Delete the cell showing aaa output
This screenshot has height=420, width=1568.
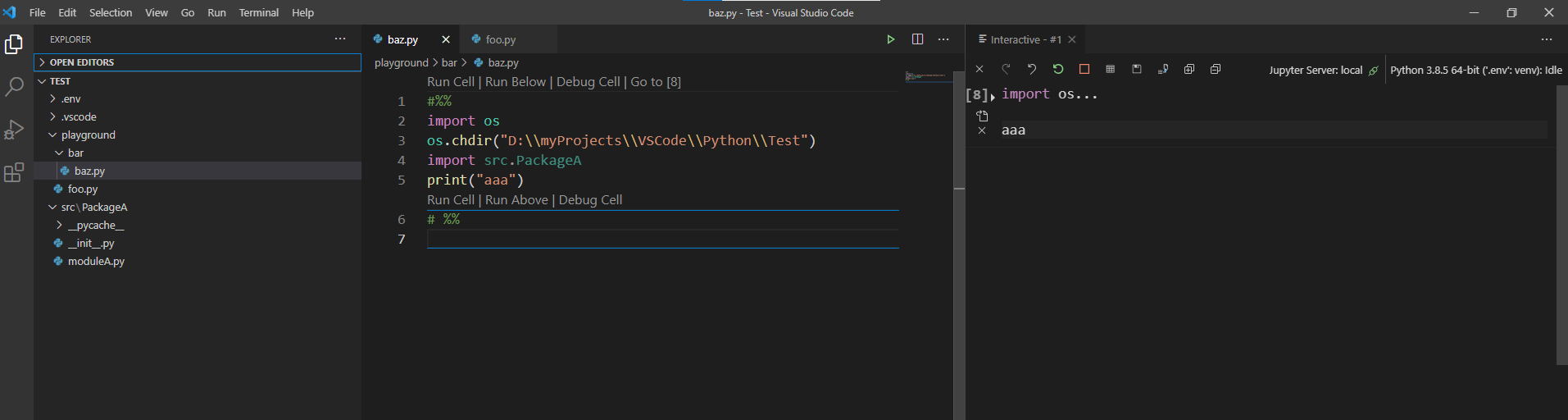(x=982, y=130)
